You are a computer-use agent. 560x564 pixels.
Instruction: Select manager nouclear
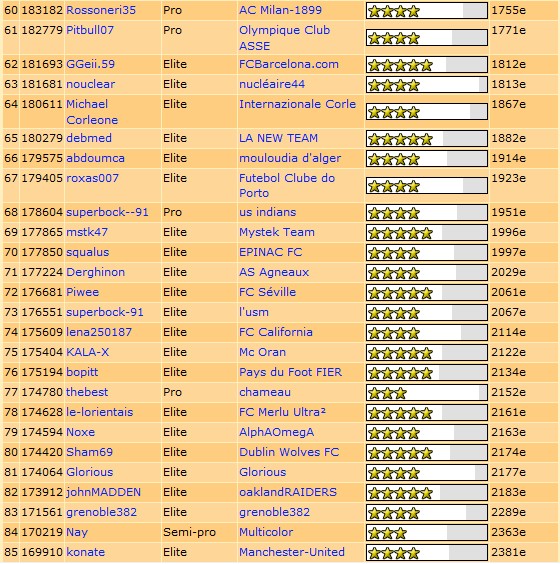(91, 84)
